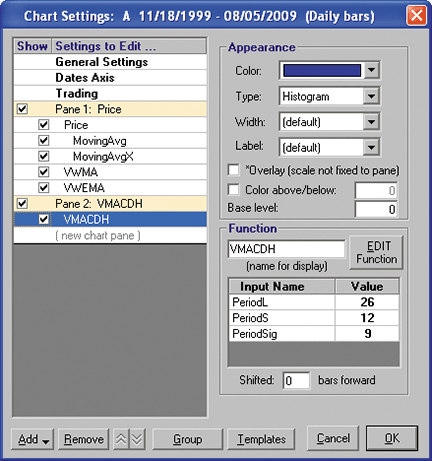Click the move-up double arrow icon
432x461 pixels.
121,439
